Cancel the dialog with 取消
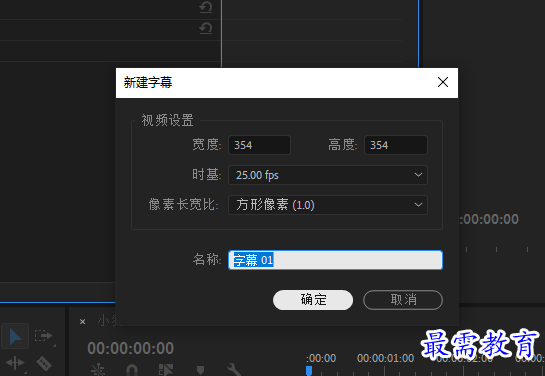Screen dimensions: 545x376 click(x=403, y=300)
